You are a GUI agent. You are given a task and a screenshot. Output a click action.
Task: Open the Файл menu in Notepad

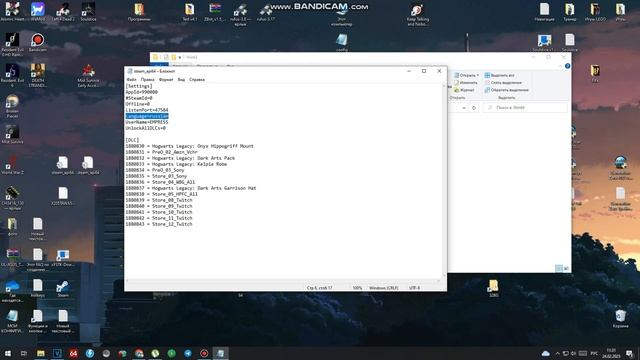[x=131, y=80]
